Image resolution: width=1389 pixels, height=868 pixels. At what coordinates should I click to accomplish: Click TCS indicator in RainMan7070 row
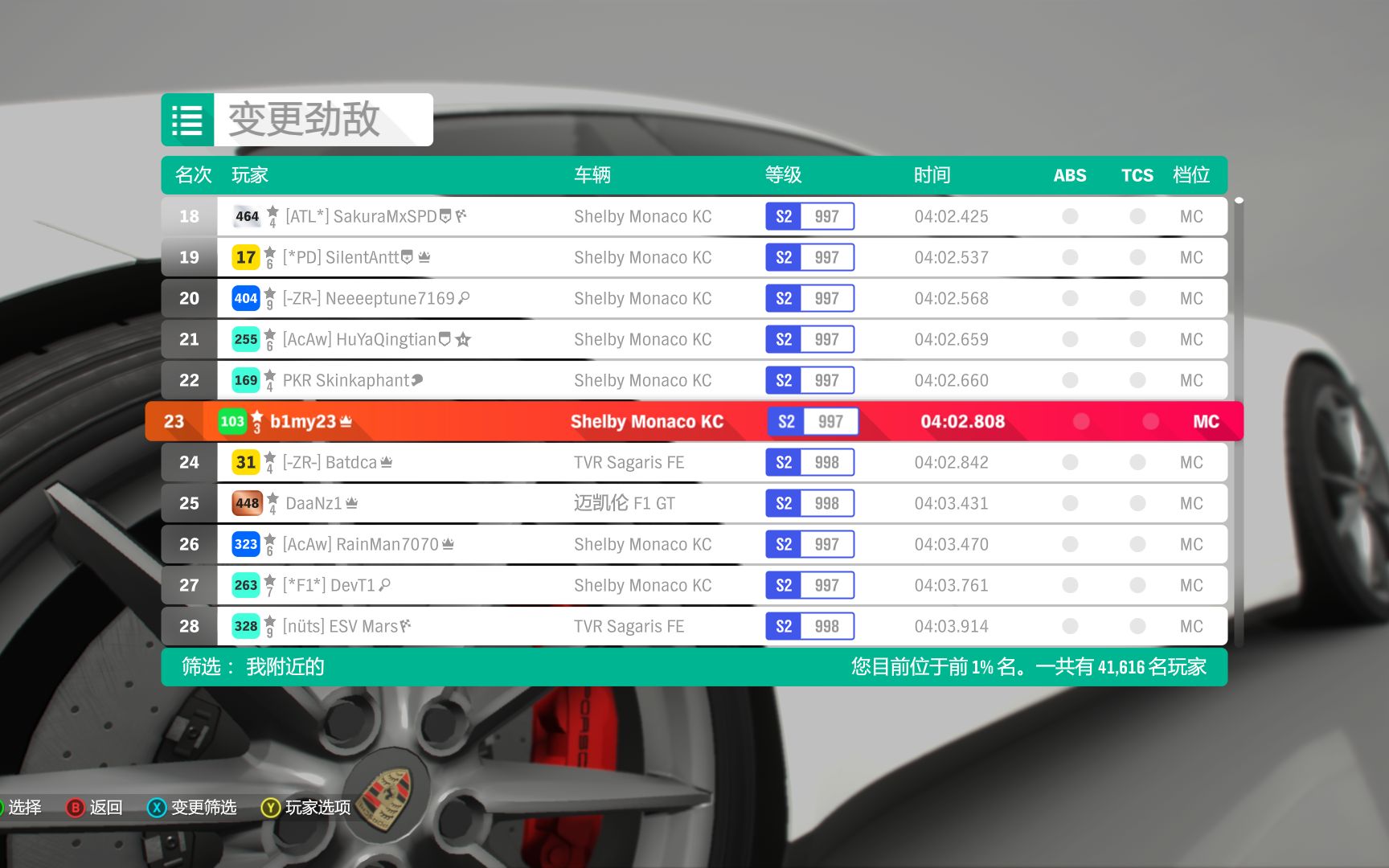1137,544
